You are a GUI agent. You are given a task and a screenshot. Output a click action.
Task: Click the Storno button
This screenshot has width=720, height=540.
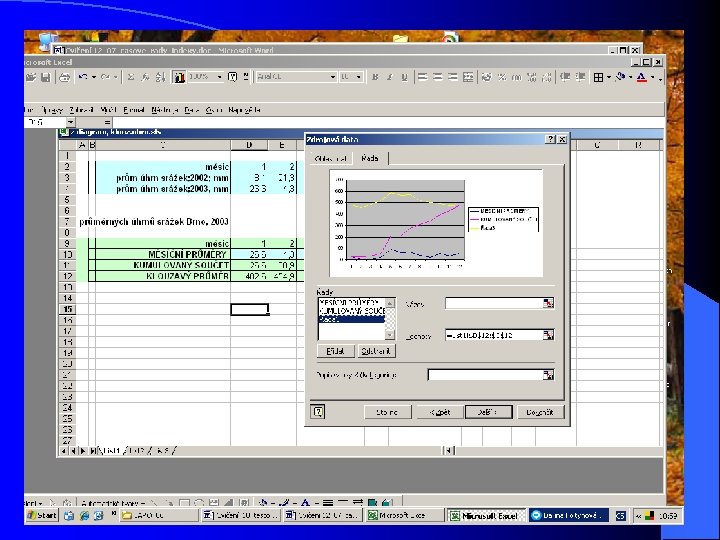pos(388,412)
